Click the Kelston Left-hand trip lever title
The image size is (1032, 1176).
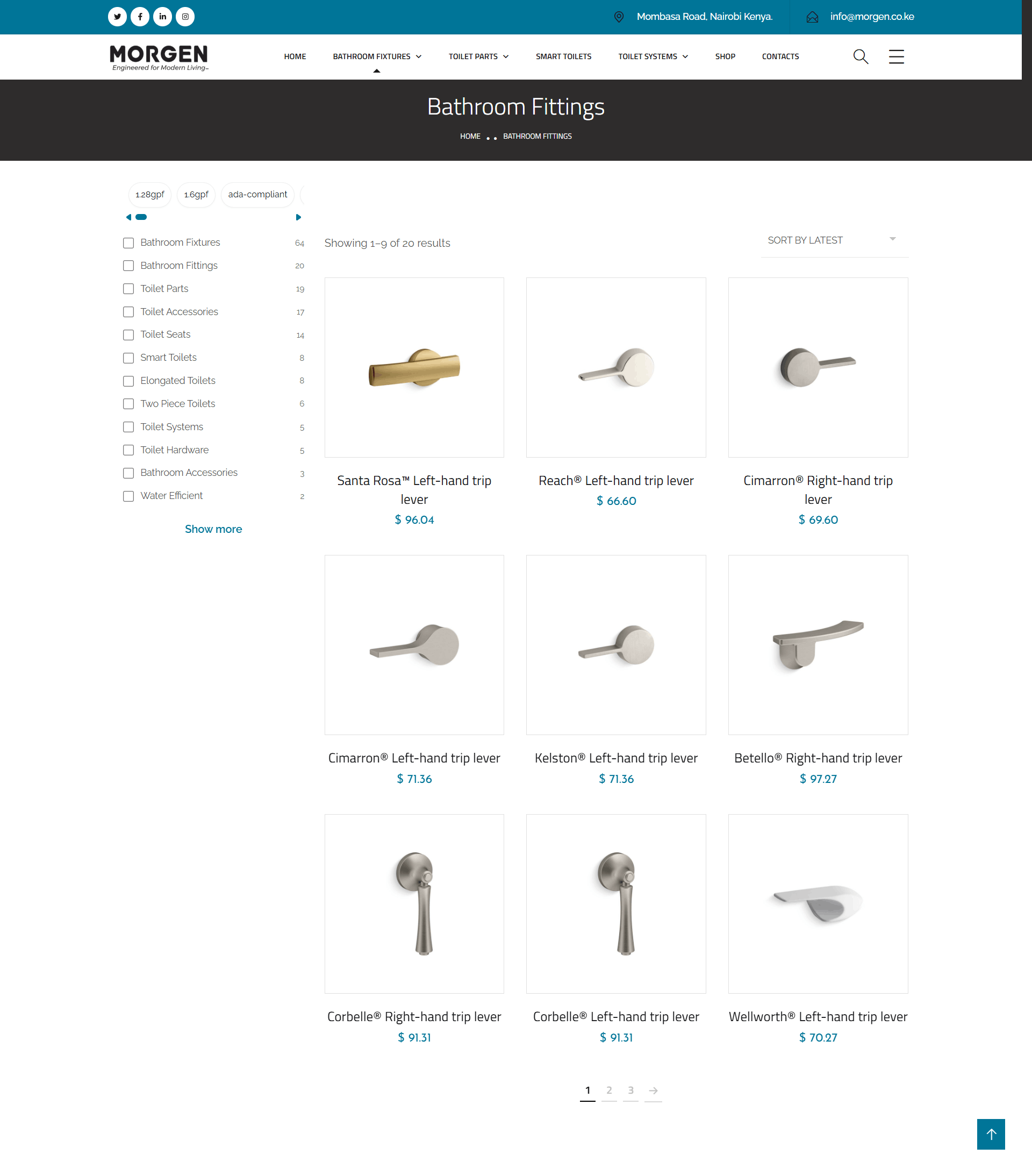pyautogui.click(x=616, y=758)
